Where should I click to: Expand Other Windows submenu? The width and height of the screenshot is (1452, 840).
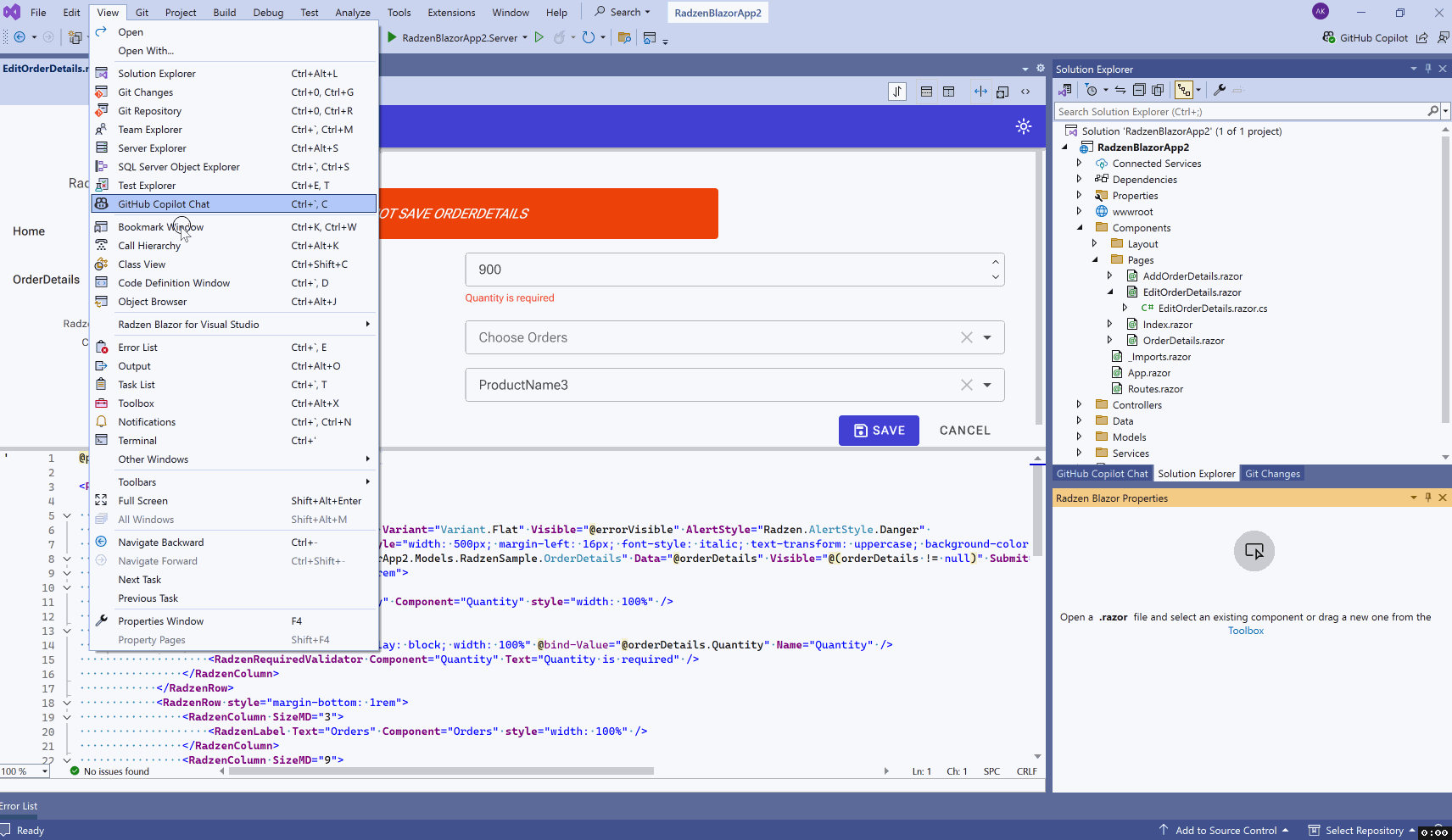click(233, 459)
